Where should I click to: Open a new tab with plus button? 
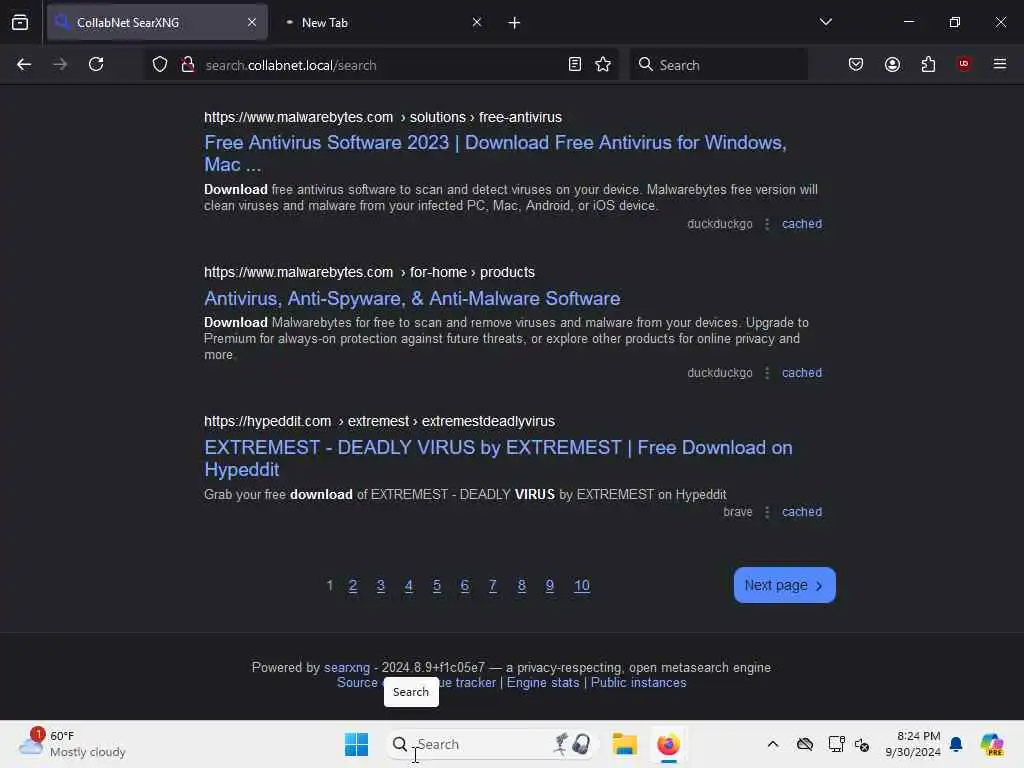pyautogui.click(x=515, y=23)
